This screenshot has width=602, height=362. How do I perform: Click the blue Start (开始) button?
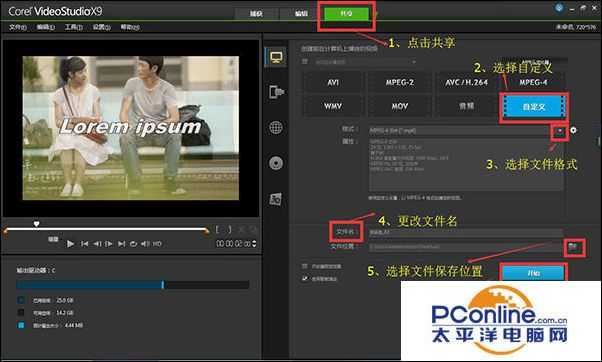[534, 273]
